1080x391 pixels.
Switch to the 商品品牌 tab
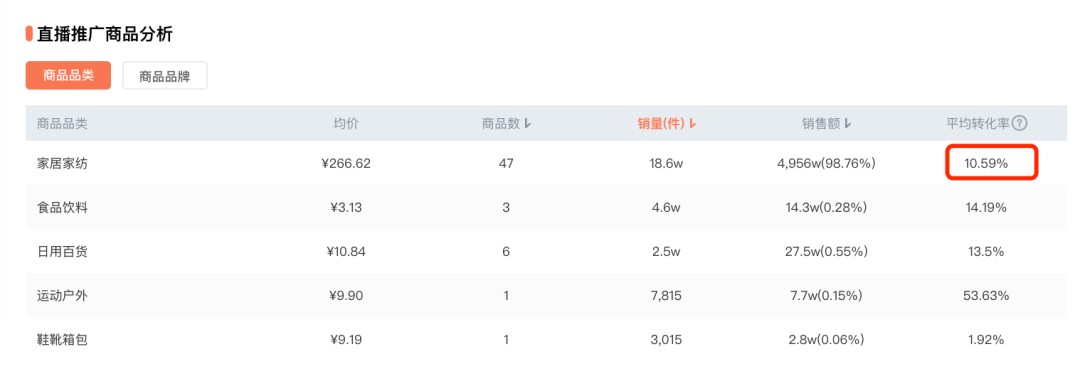click(x=165, y=76)
